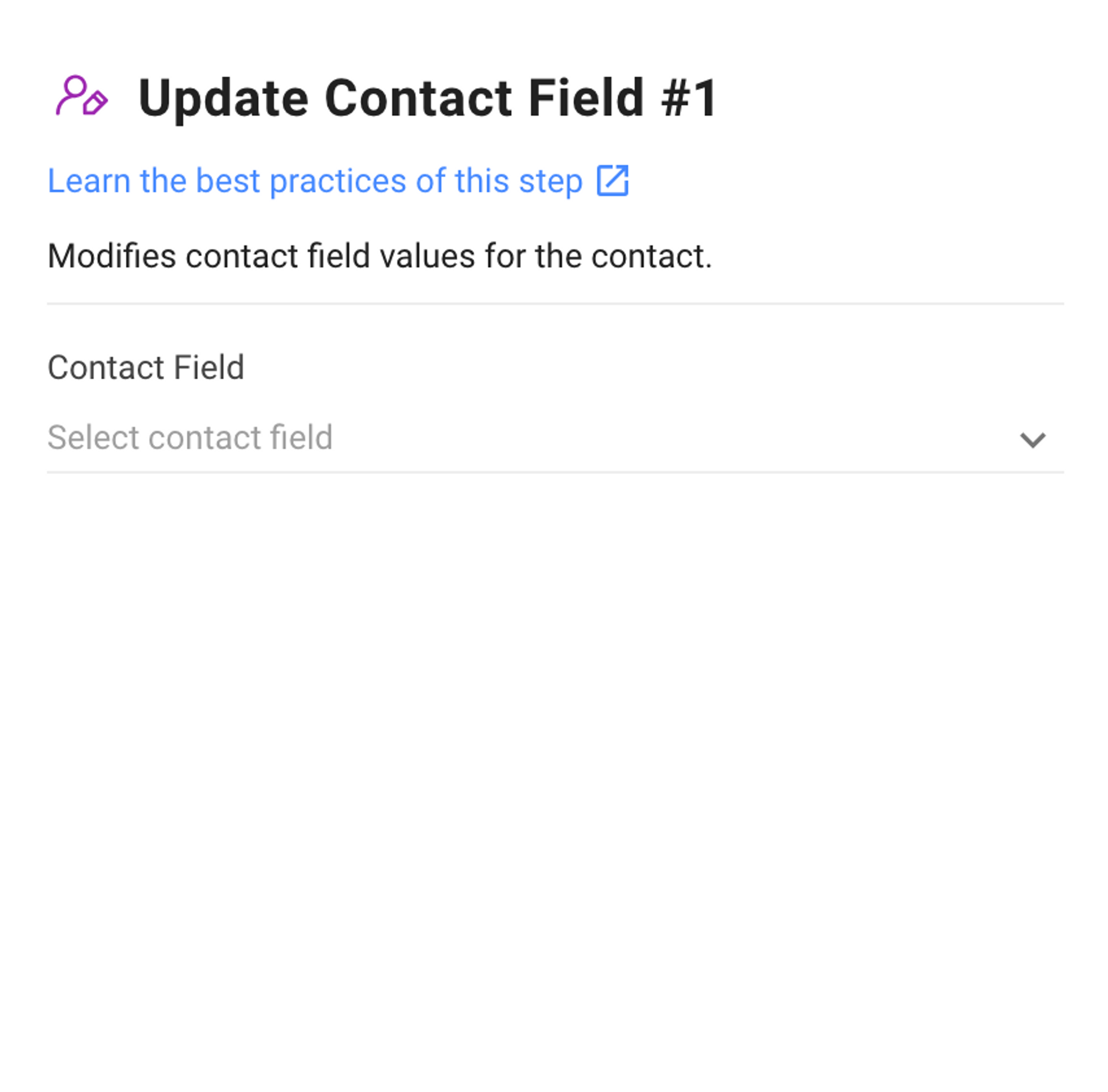Open 'Learn the best practices' link

pos(315,181)
